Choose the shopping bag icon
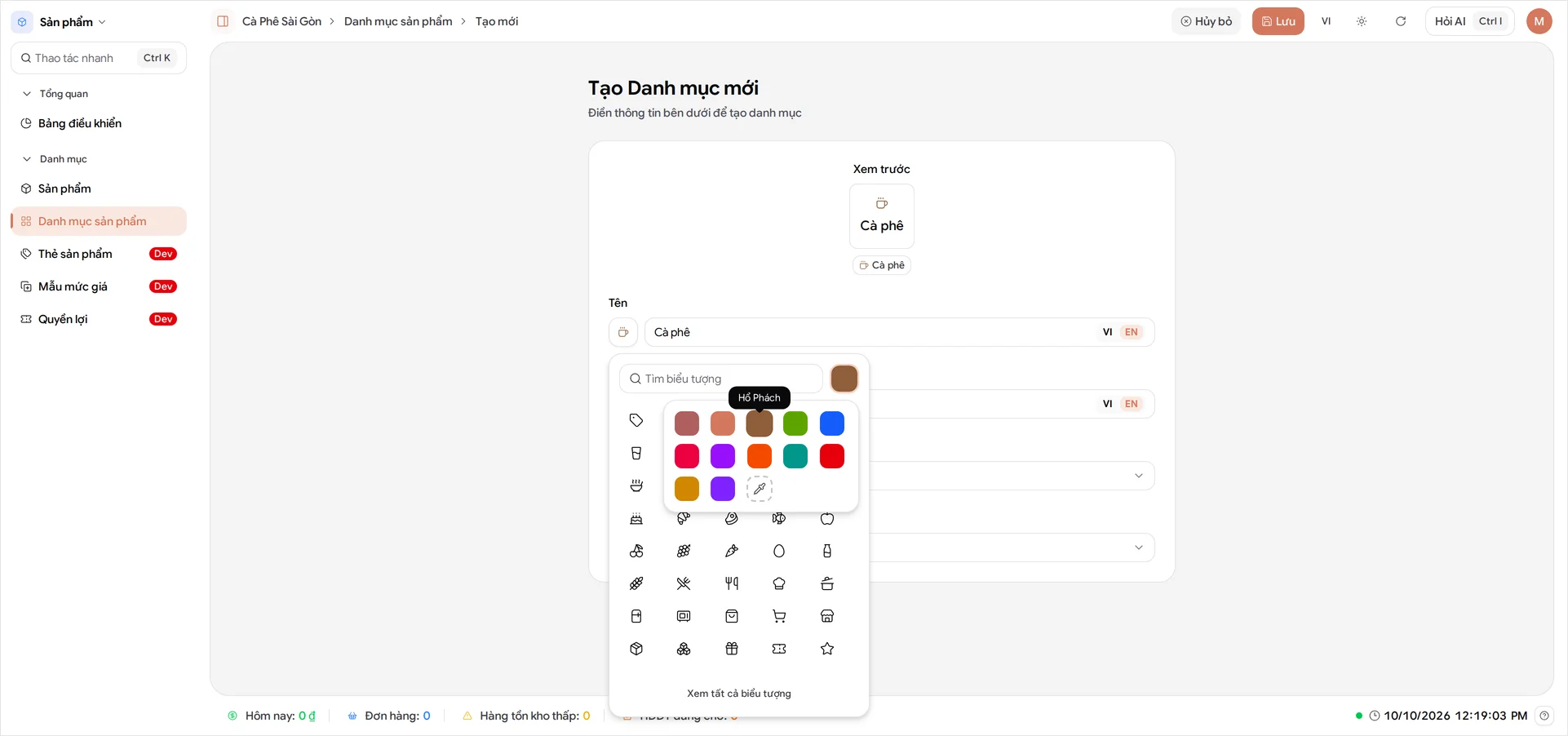The height and width of the screenshot is (736, 1568). click(x=732, y=616)
